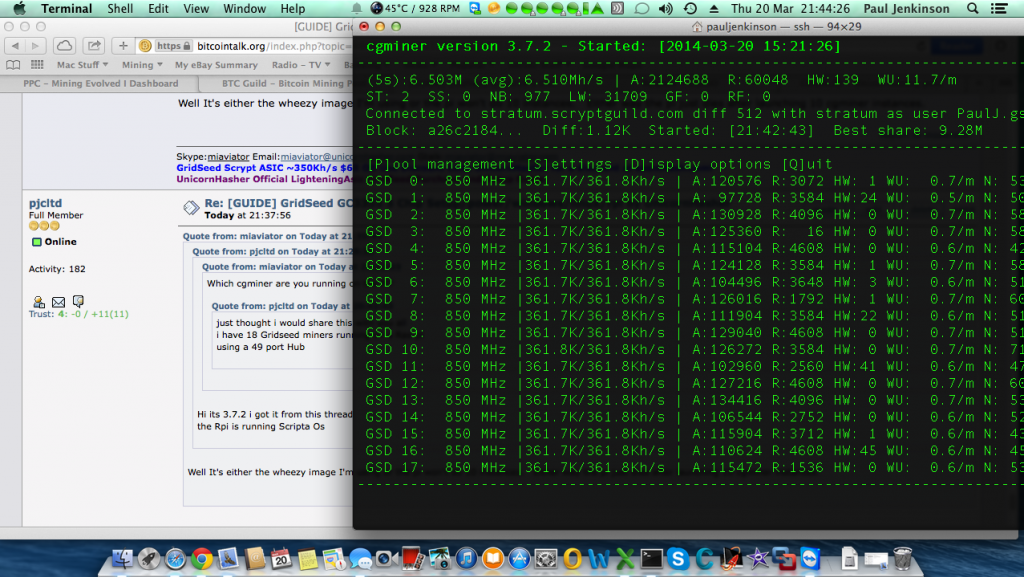Viewport: 1024px width, 577px height.
Task: Open the My eBay Summary bookmark
Action: (x=216, y=65)
